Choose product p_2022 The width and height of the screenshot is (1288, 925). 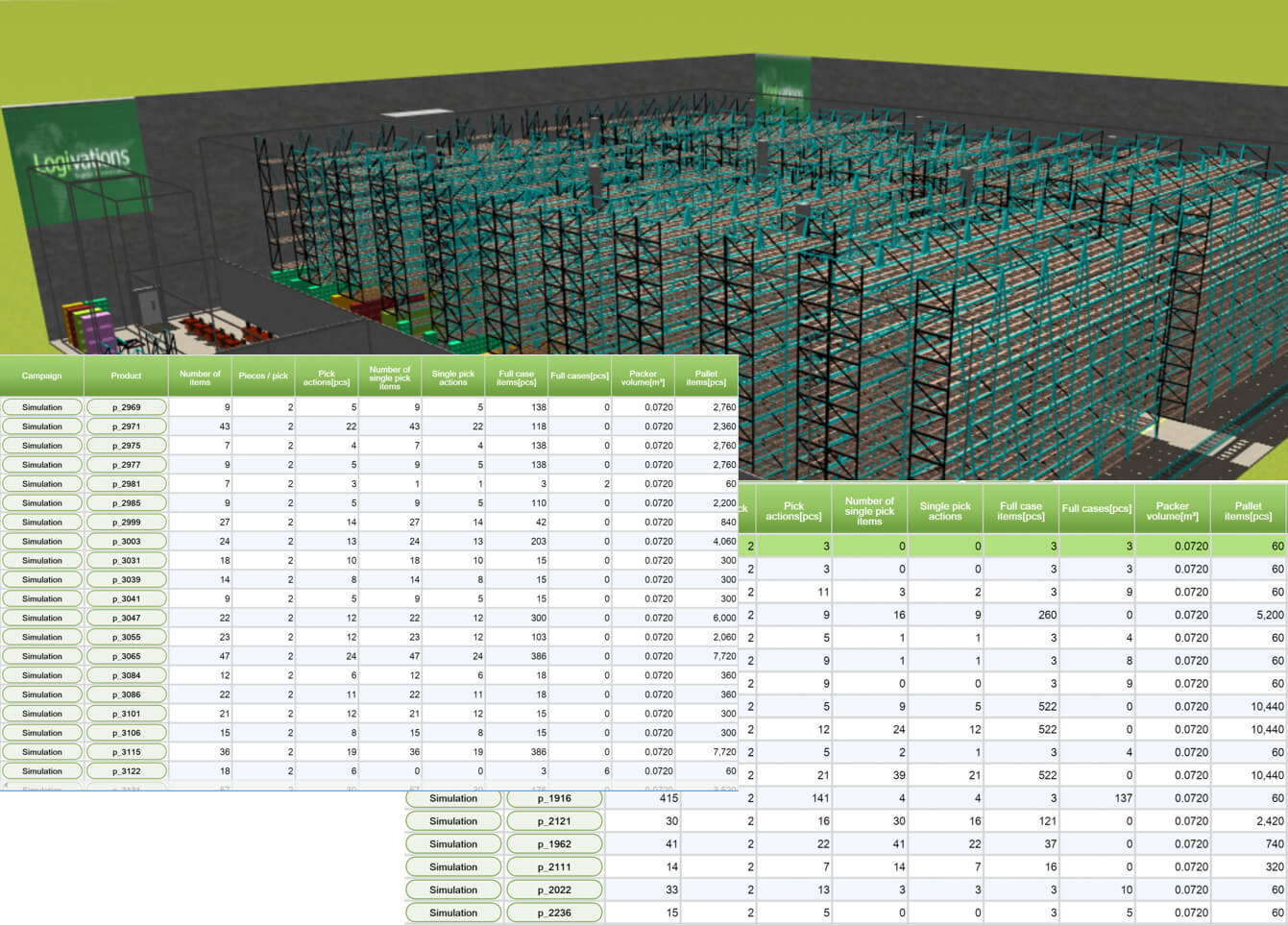click(x=554, y=890)
